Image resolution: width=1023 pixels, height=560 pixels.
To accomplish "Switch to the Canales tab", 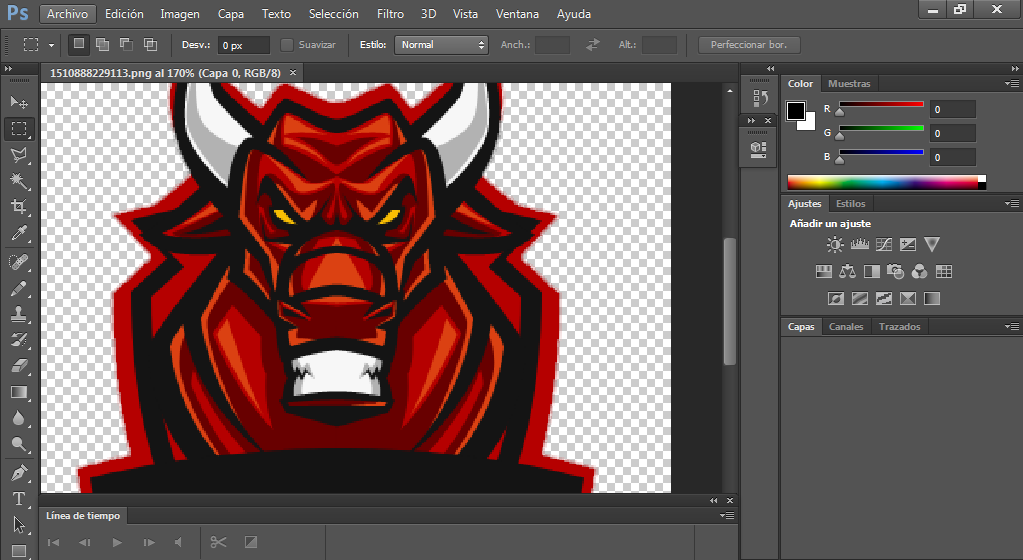I will [846, 326].
